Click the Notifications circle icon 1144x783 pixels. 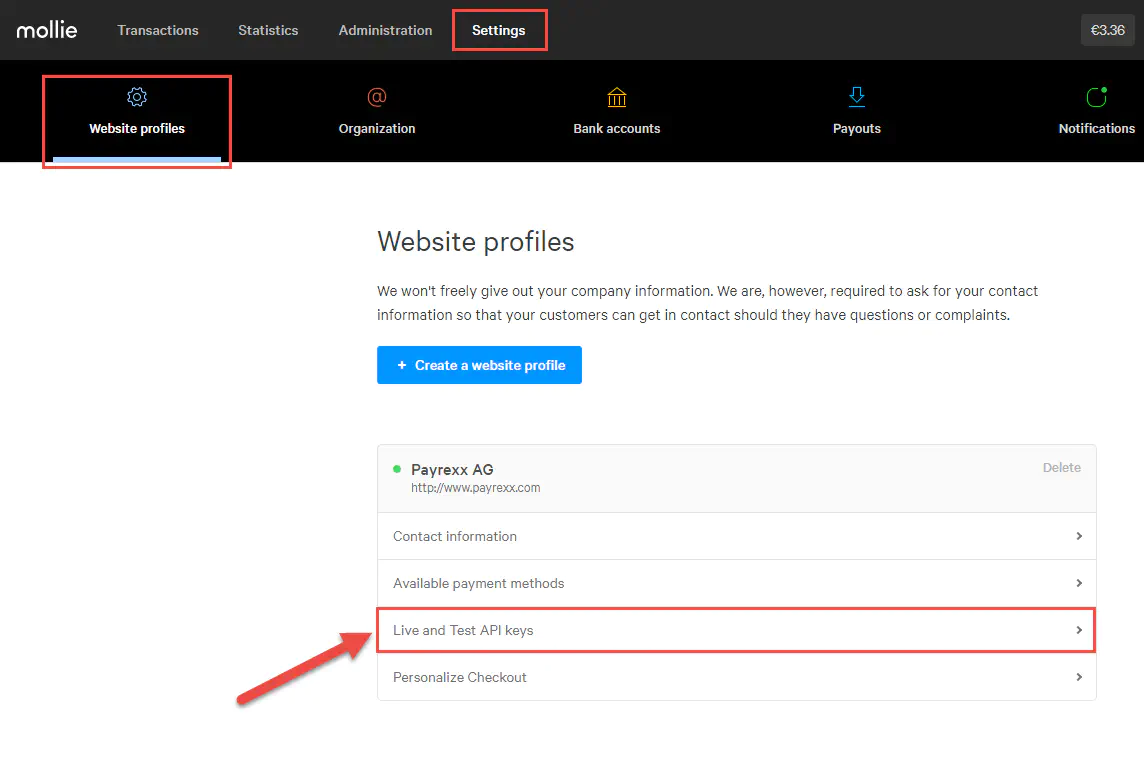pyautogui.click(x=1096, y=97)
